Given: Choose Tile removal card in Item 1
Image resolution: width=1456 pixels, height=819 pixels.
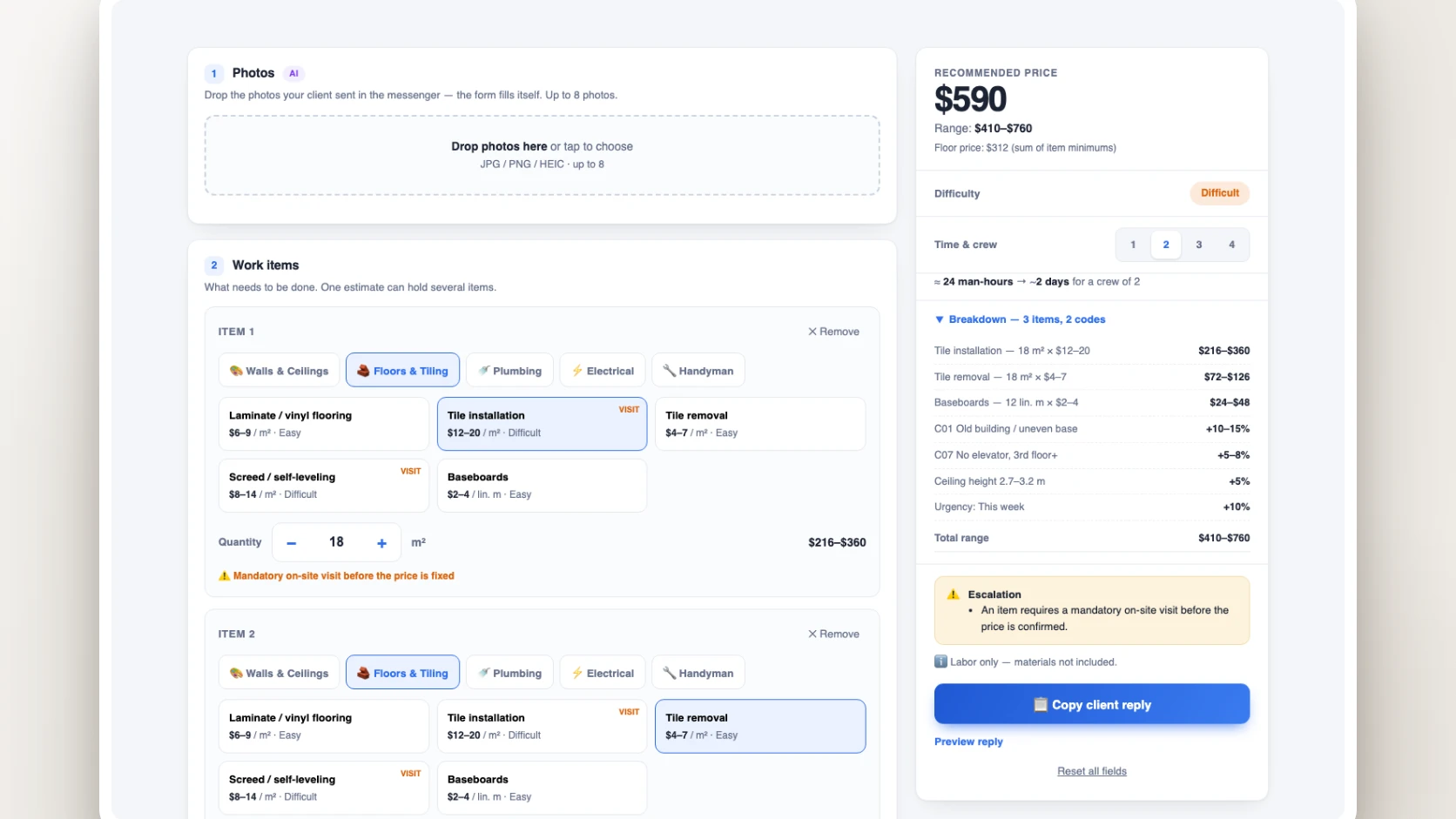Looking at the screenshot, I should click(760, 424).
